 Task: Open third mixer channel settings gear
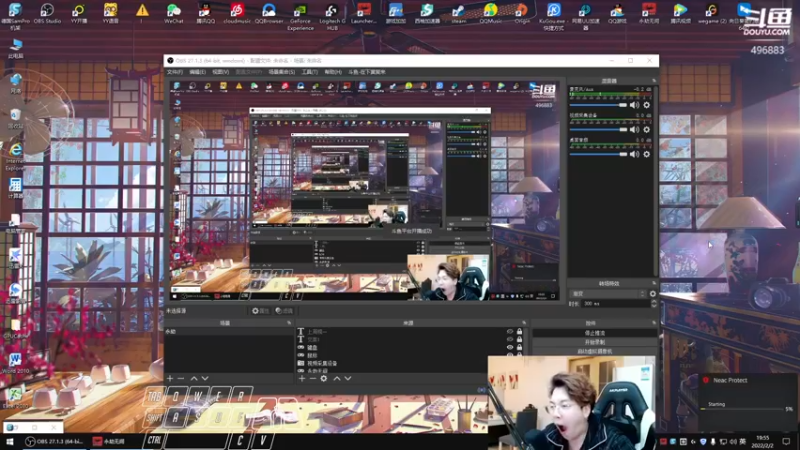coord(646,154)
